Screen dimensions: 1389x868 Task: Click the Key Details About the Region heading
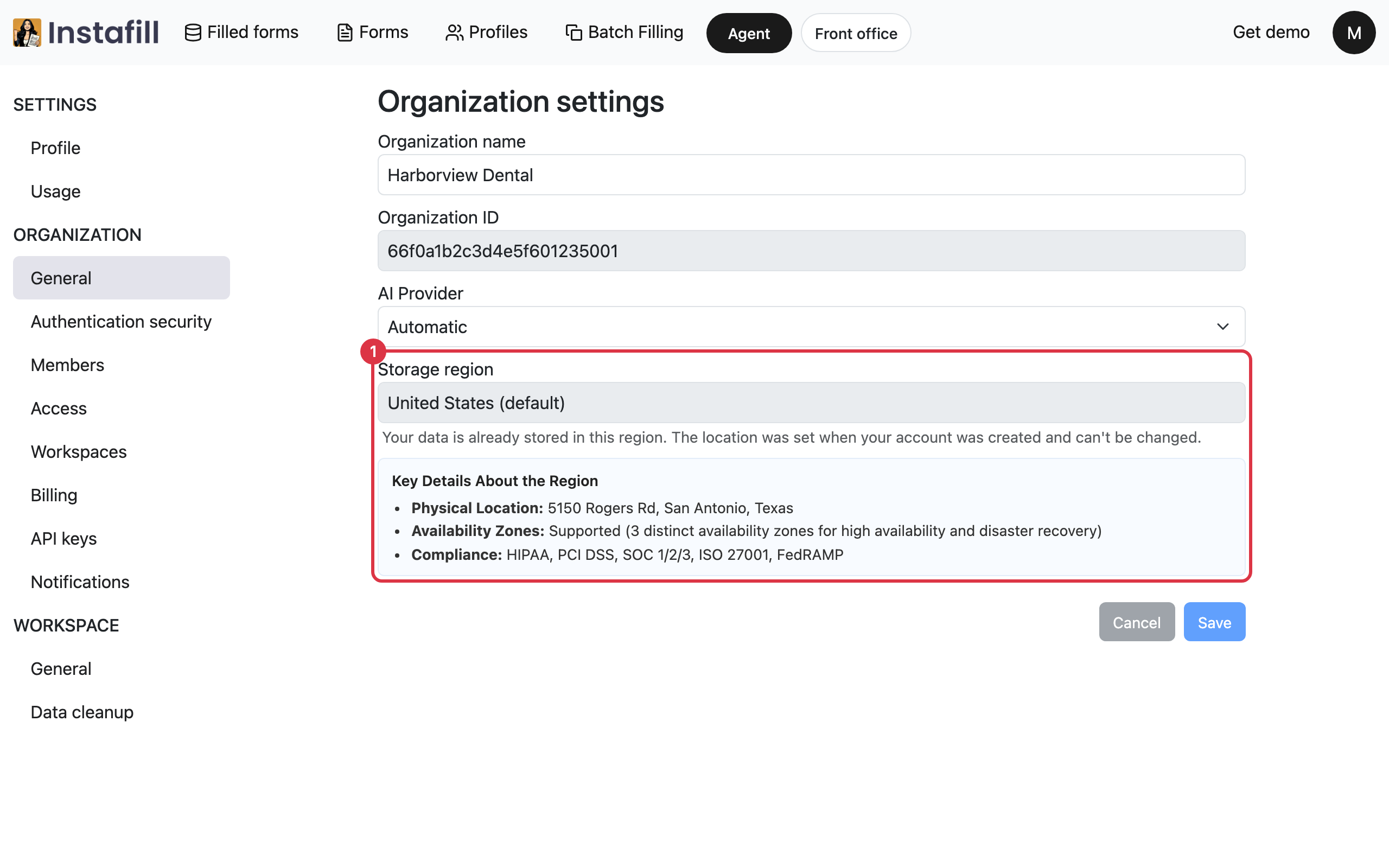(495, 481)
